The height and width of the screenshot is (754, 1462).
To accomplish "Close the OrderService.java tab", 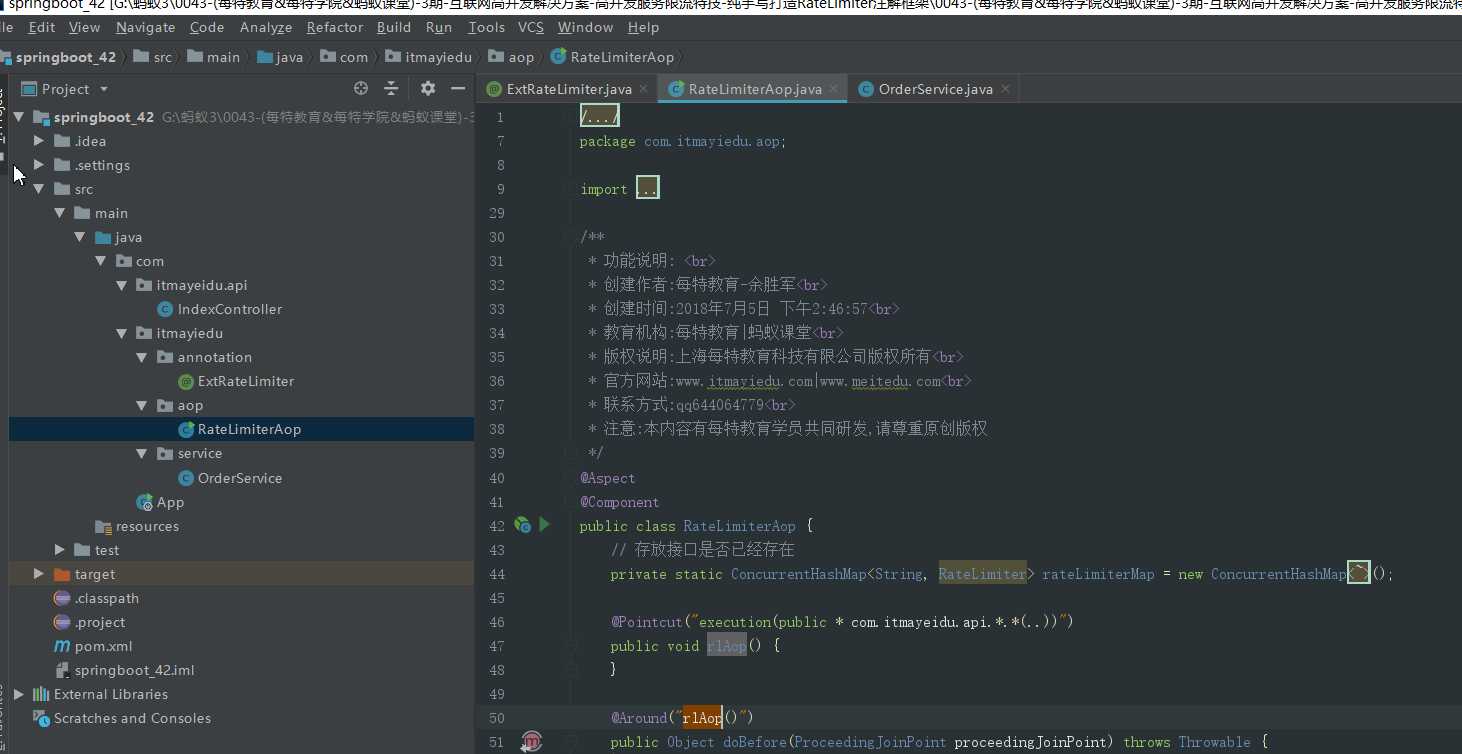I will [x=1005, y=88].
